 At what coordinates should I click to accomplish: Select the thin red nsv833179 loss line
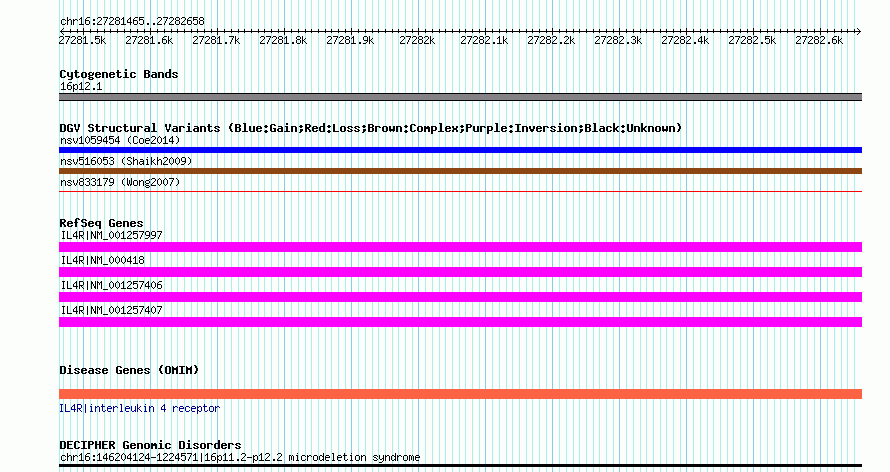click(460, 192)
